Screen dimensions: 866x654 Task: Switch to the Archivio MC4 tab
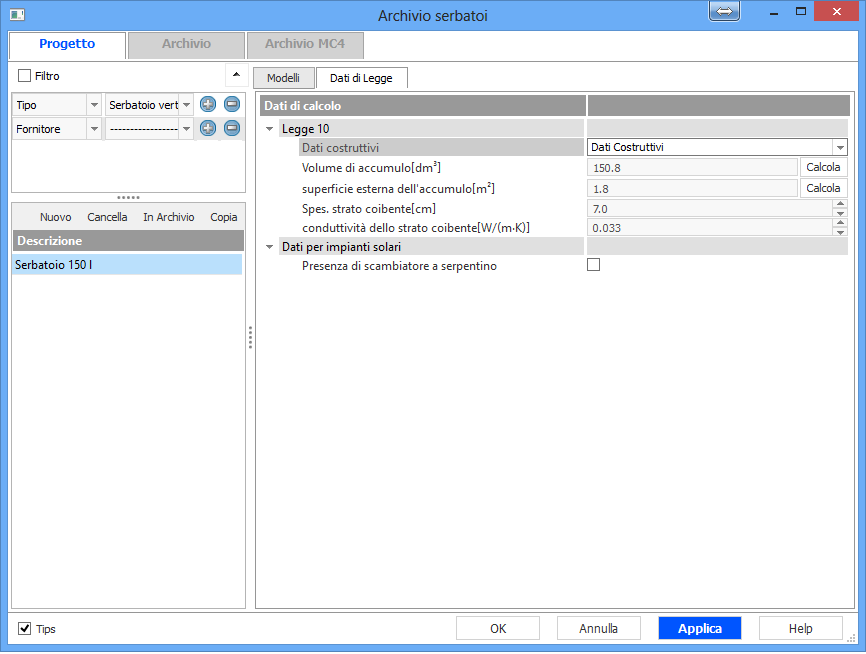[304, 45]
